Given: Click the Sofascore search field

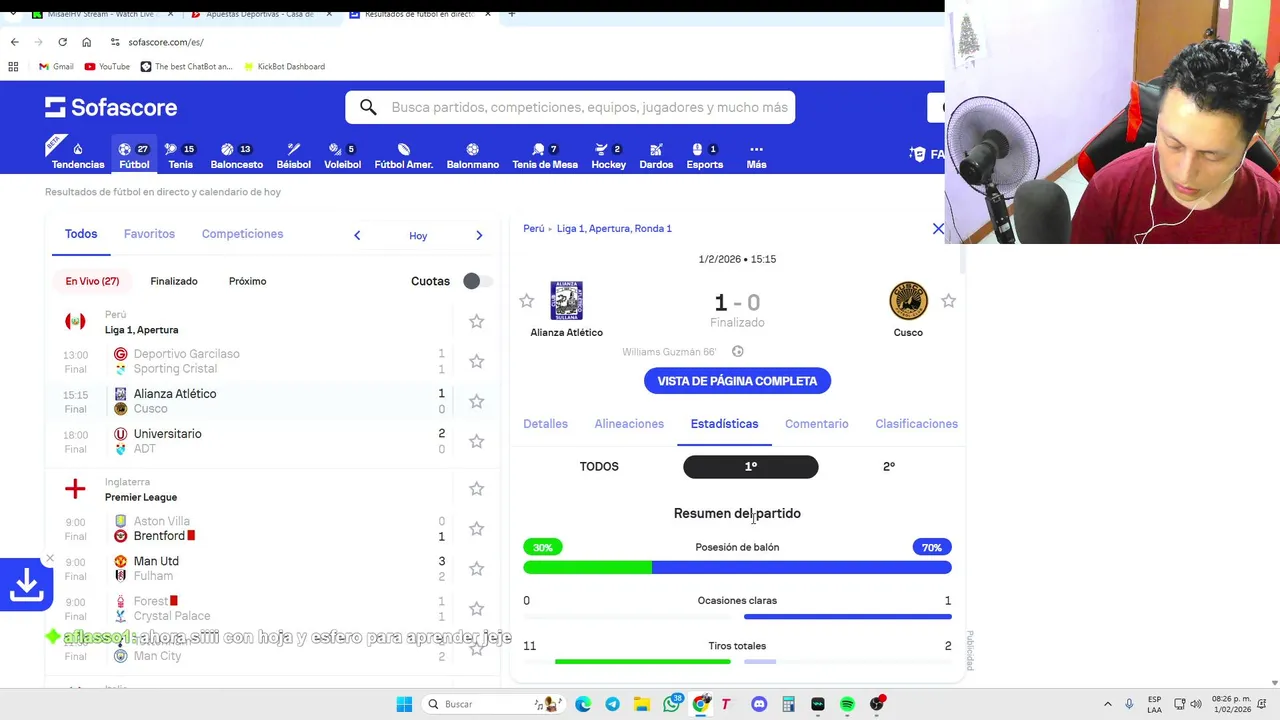Looking at the screenshot, I should [x=570, y=107].
